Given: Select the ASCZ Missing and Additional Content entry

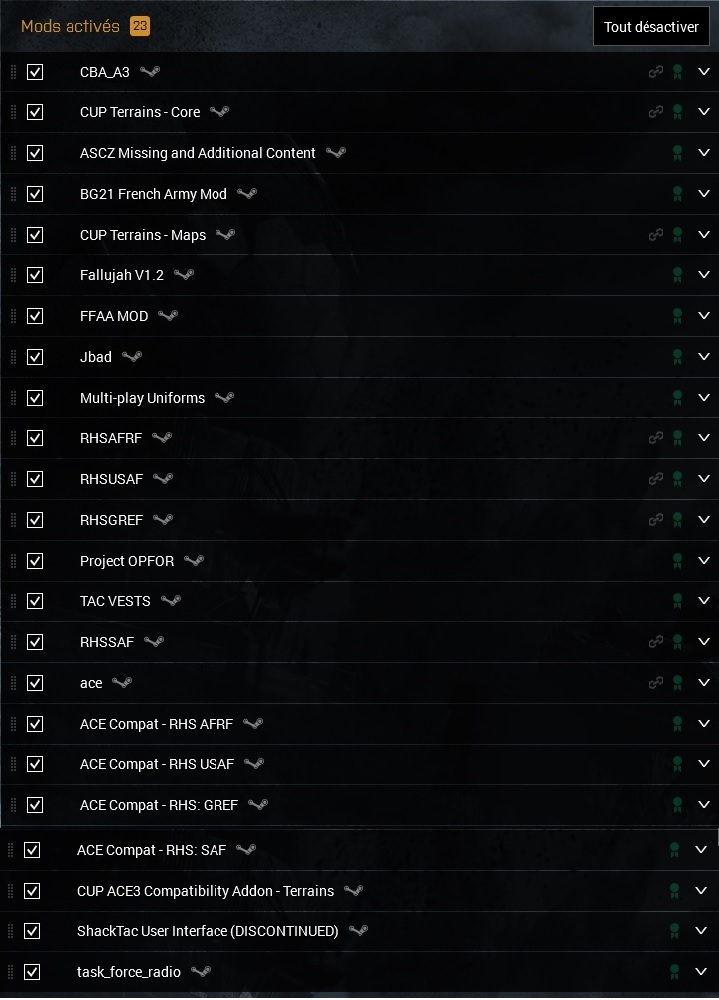Looking at the screenshot, I should [x=197, y=153].
